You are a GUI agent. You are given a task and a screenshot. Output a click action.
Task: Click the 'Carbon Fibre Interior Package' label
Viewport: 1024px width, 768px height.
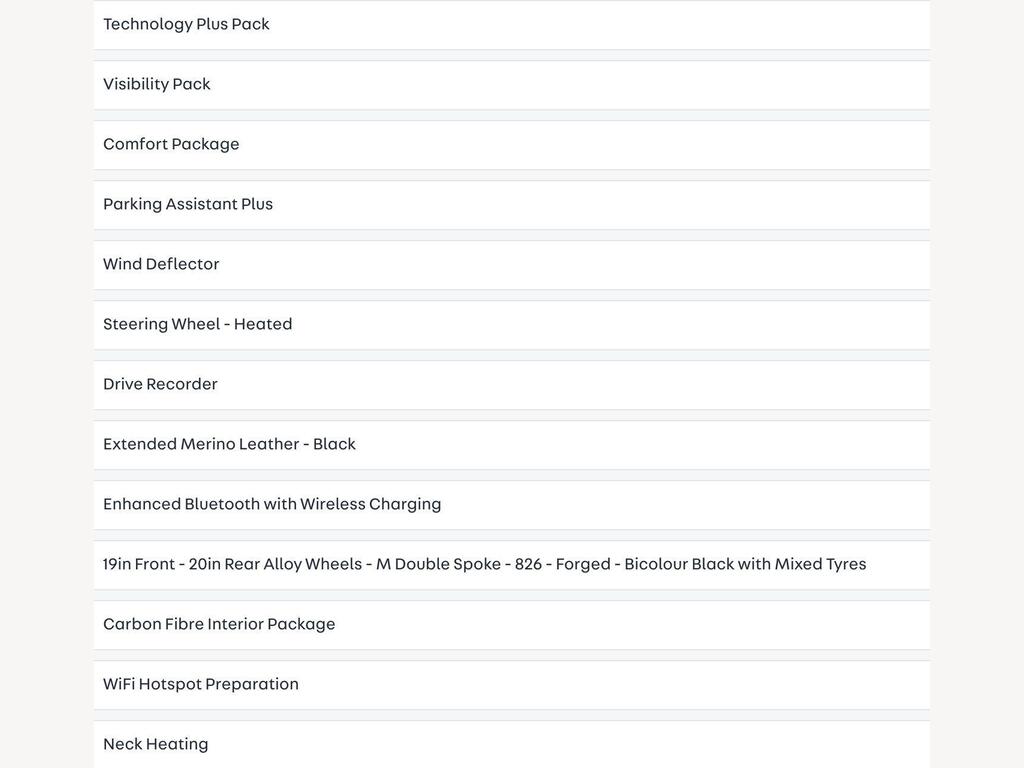click(219, 624)
